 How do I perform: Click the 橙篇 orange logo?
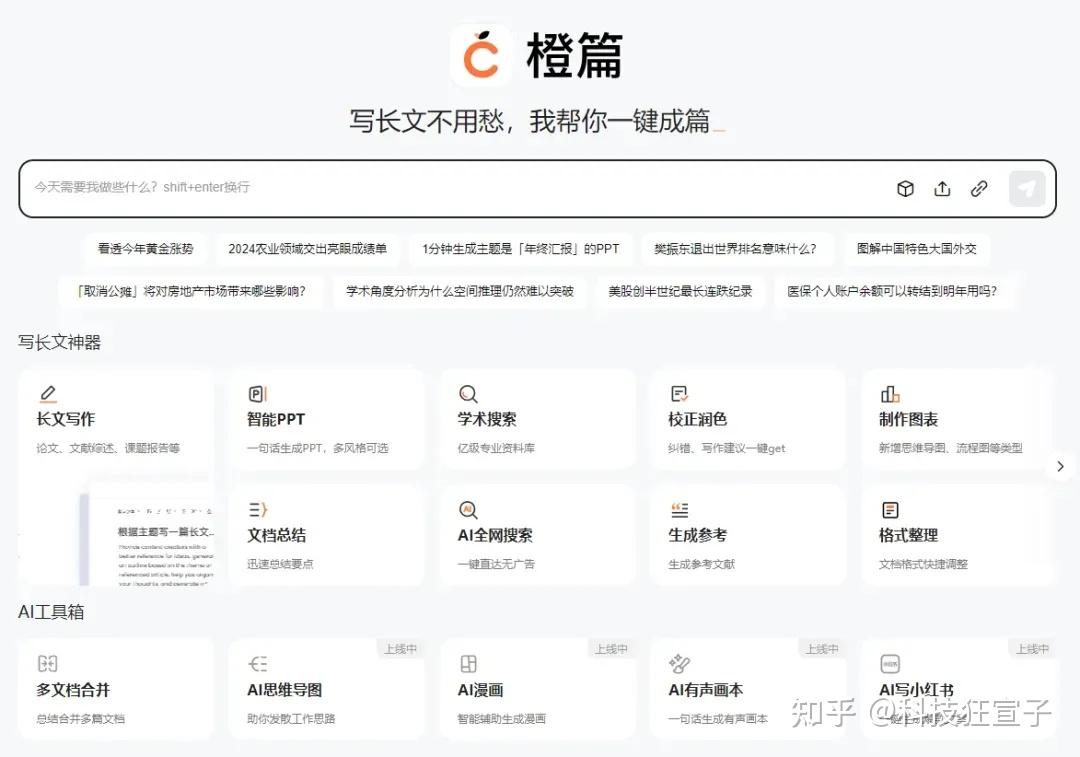click(481, 56)
